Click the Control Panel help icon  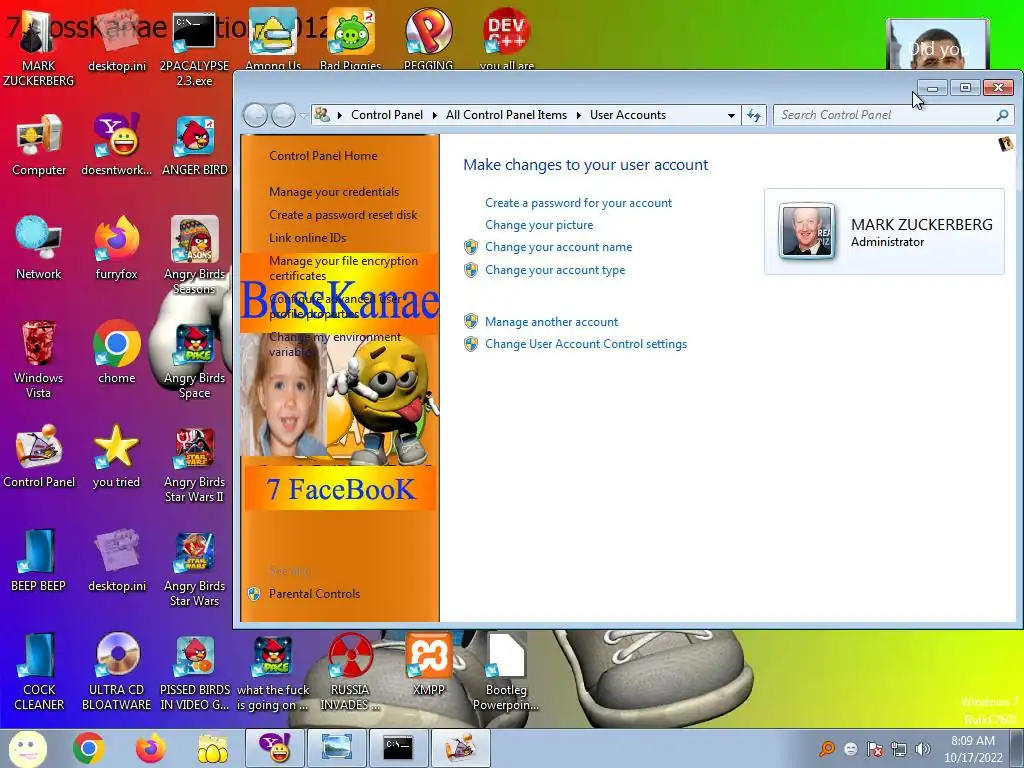(1006, 144)
